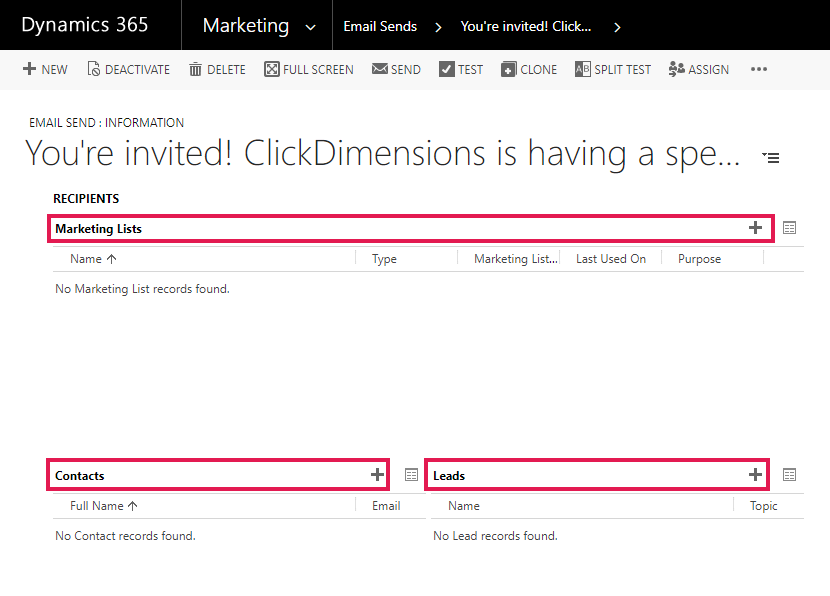The width and height of the screenshot is (830, 596).
Task: Expand chevron after You're invited breadcrumb
Action: click(617, 28)
